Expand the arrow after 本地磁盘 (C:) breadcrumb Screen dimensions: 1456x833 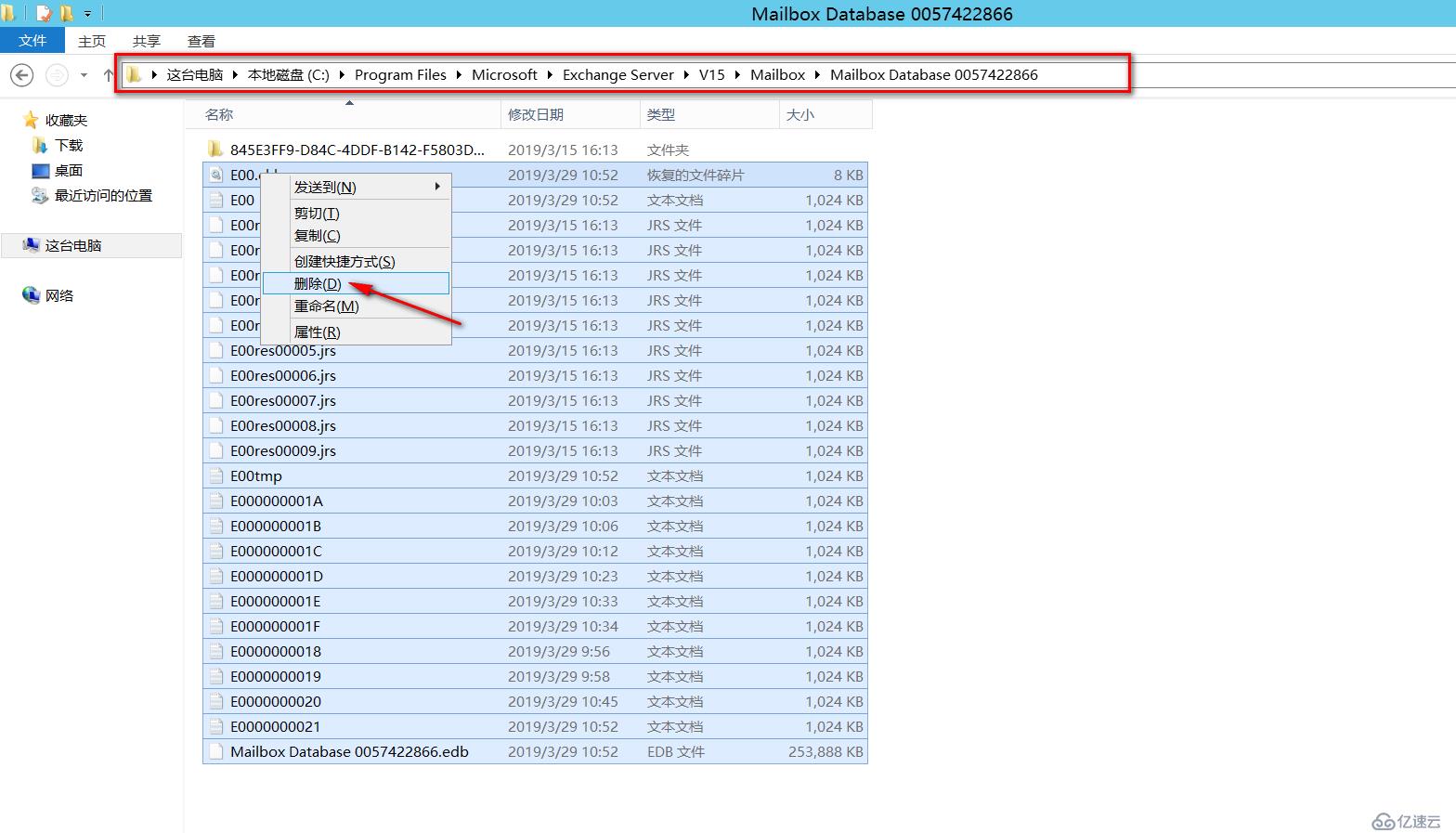pos(343,74)
